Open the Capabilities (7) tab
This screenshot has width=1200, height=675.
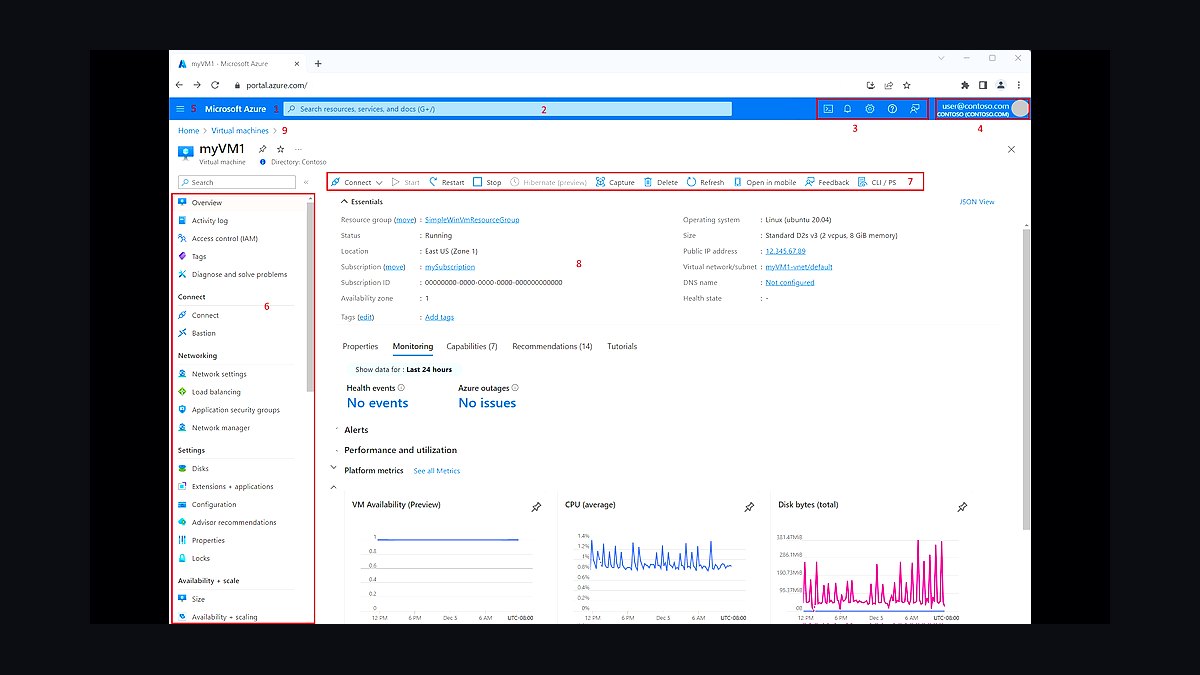(472, 346)
